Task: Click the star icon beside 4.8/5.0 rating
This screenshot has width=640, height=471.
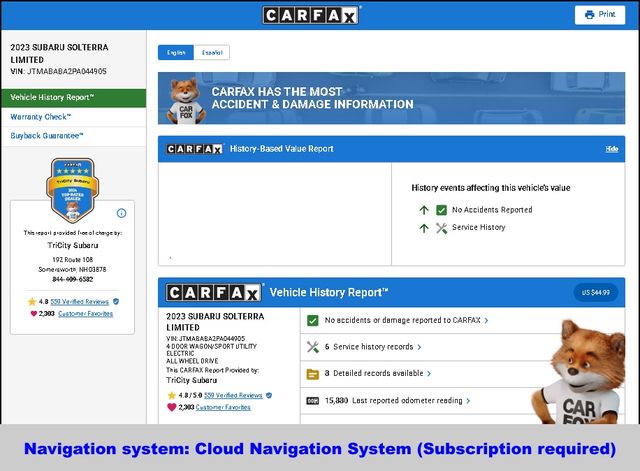Action: (171, 395)
